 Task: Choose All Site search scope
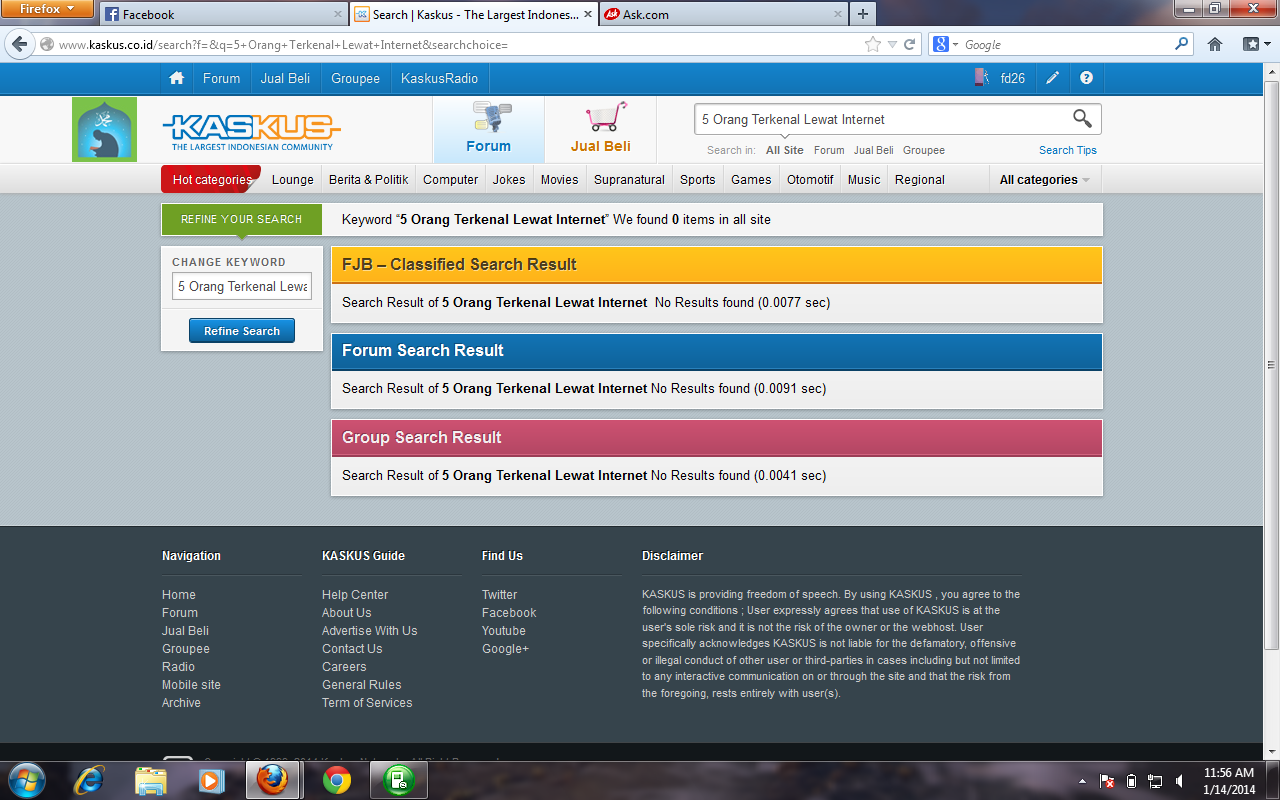coord(785,150)
